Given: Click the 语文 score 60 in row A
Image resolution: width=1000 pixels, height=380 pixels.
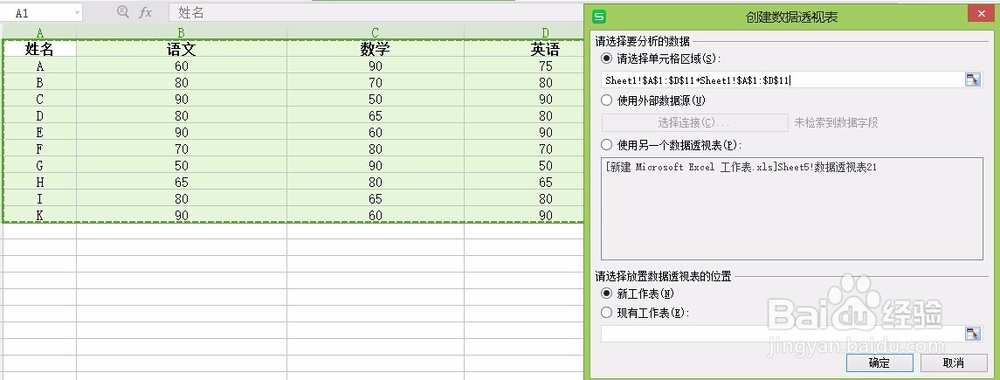Looking at the screenshot, I should click(182, 66).
